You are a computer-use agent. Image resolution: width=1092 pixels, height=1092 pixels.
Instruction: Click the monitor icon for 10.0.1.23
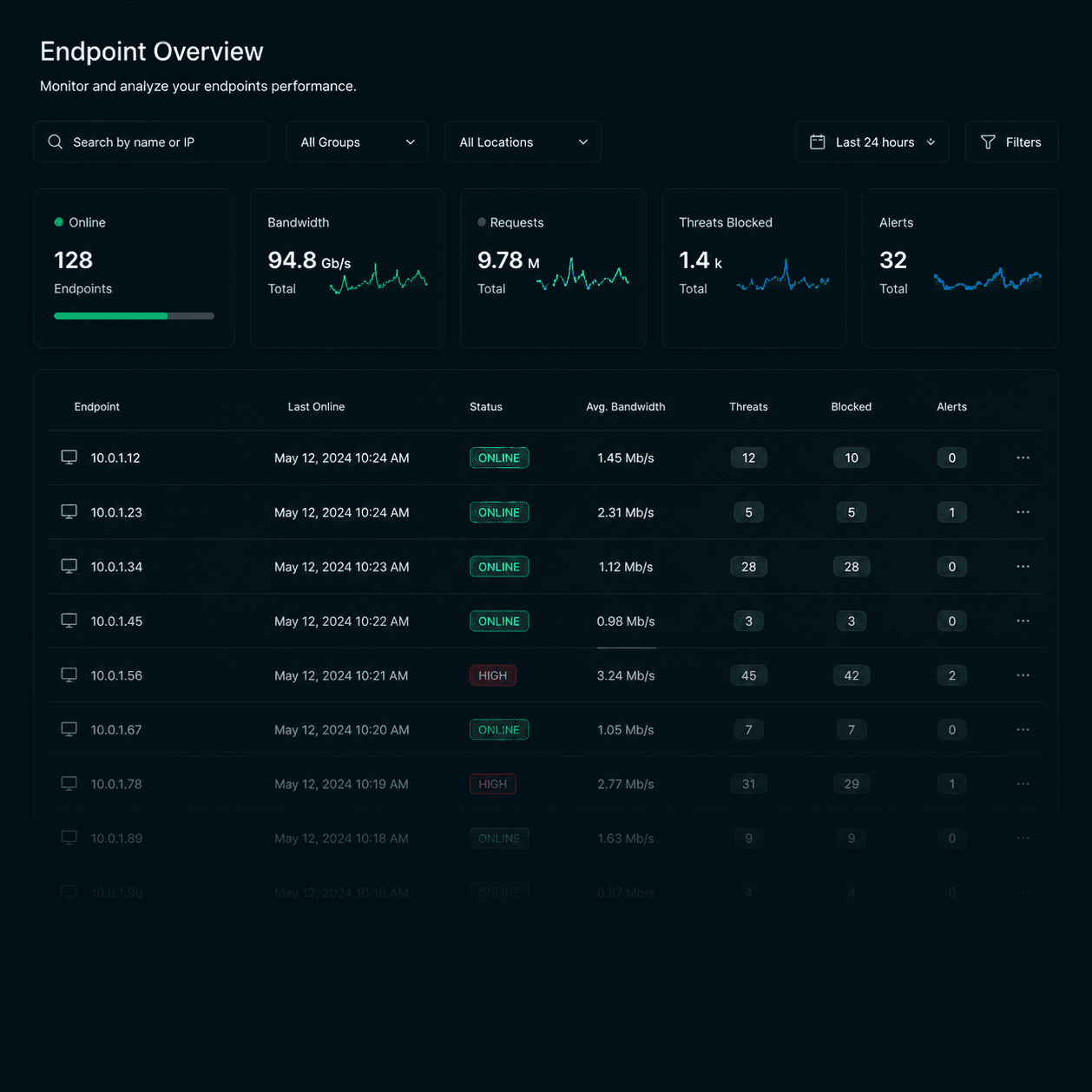click(x=69, y=512)
